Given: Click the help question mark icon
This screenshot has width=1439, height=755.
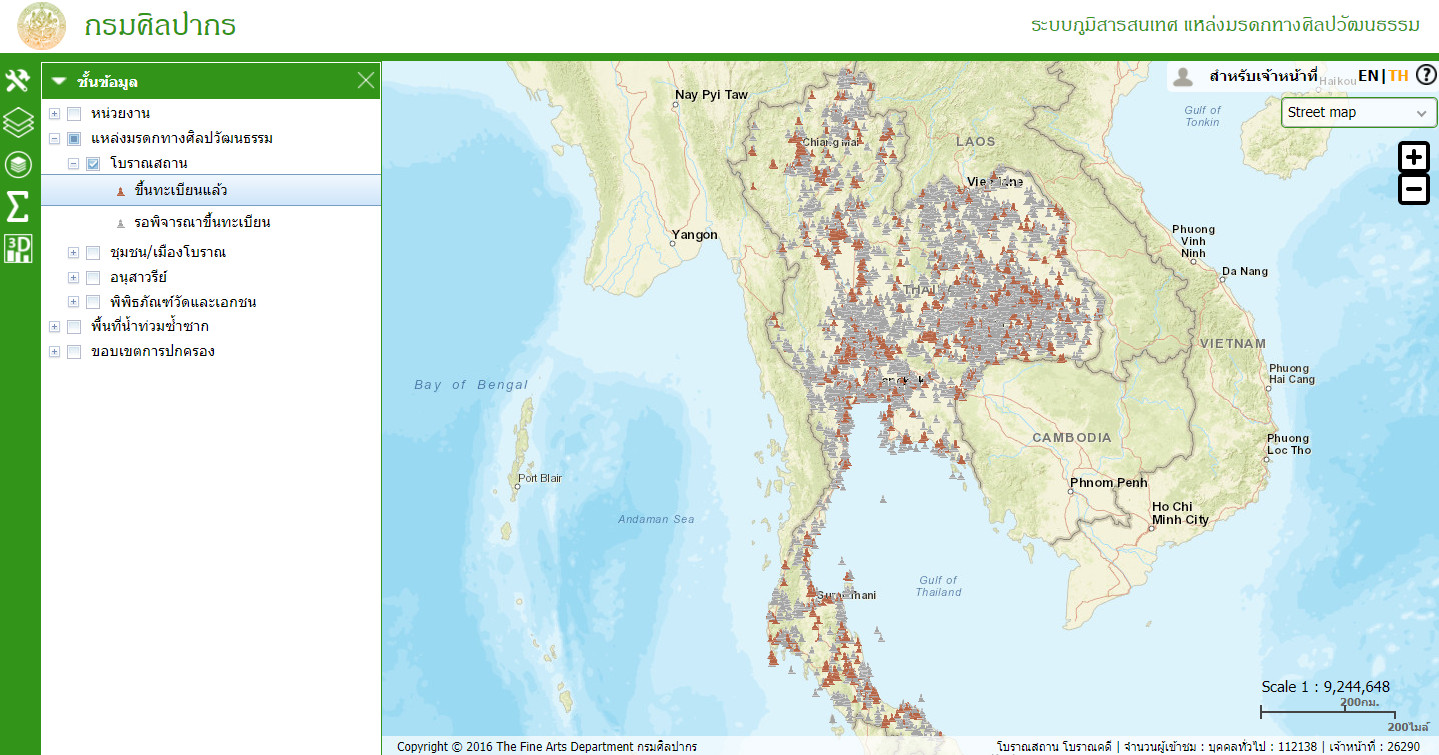Looking at the screenshot, I should (1426, 75).
